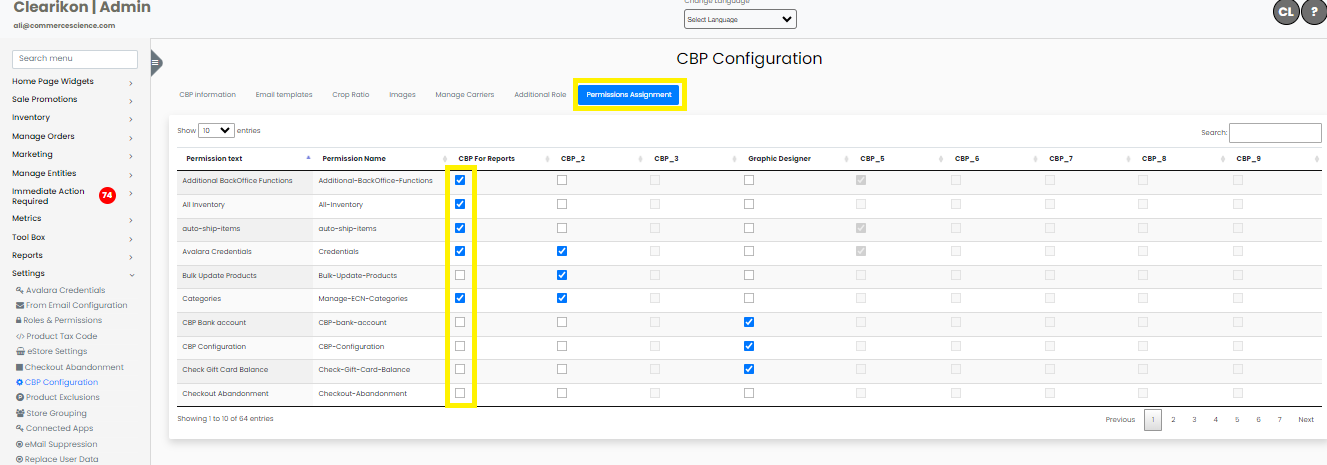Viewport: 1327px width, 465px height.
Task: Open the Show entries count dropdown
Action: click(216, 130)
